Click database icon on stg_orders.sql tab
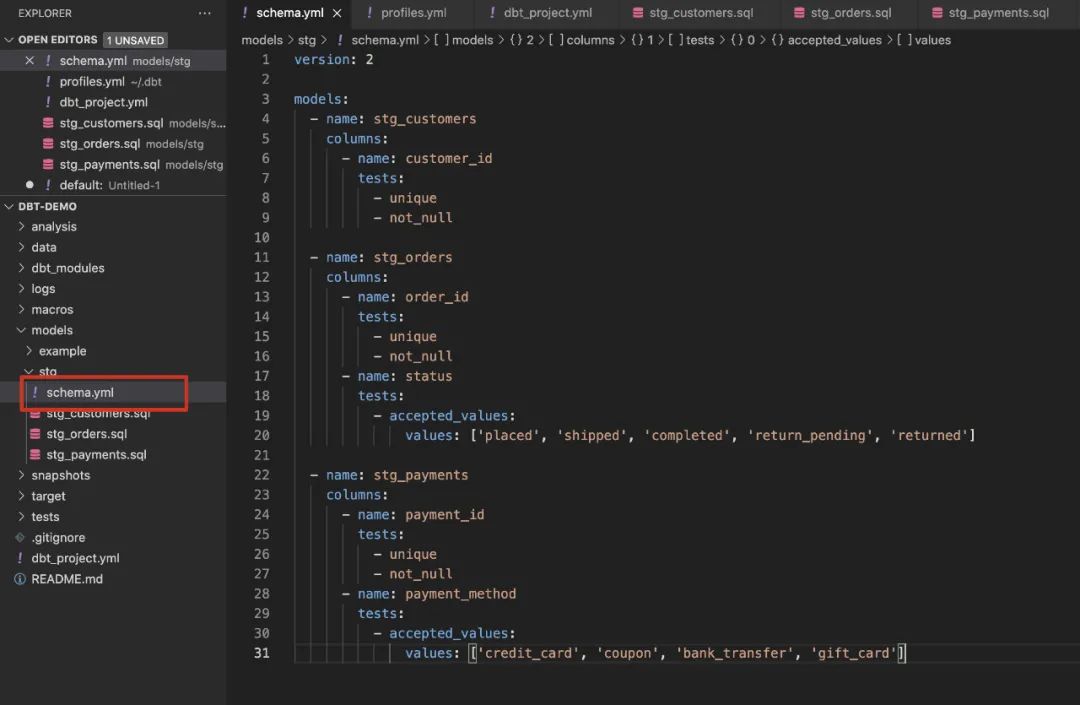The image size is (1080, 705). coord(799,13)
